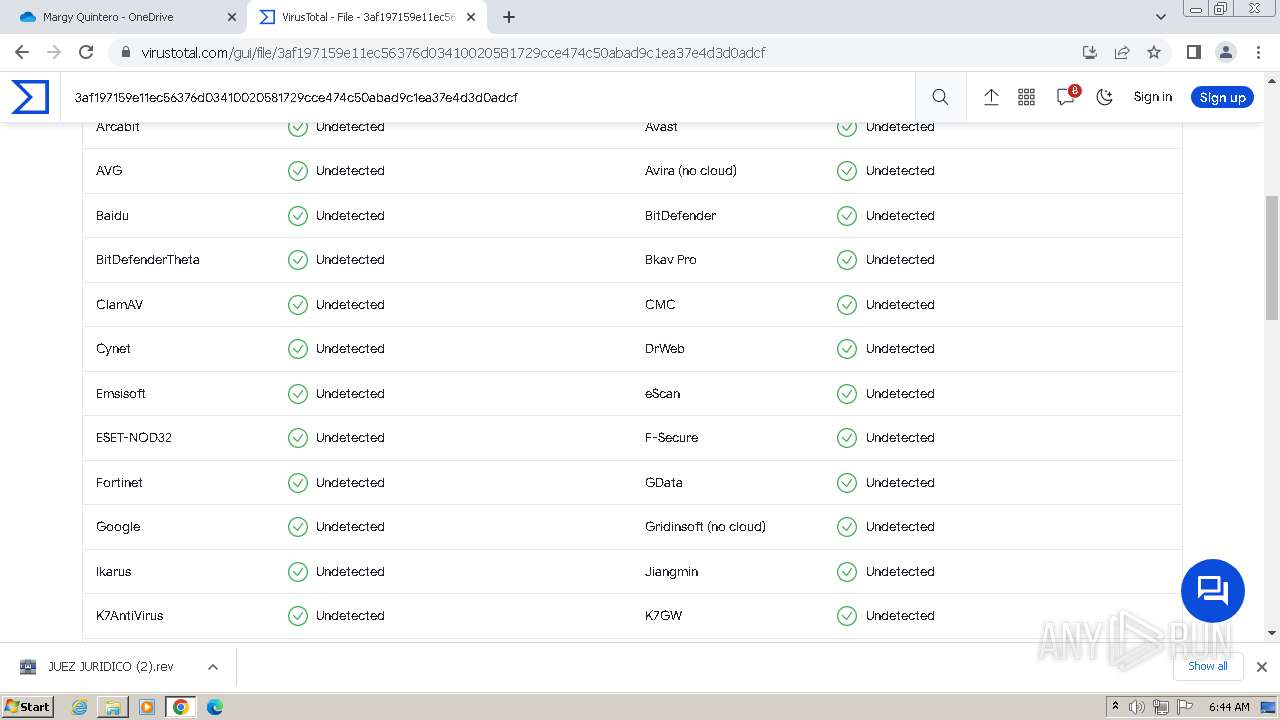The height and width of the screenshot is (720, 1280).
Task: Click the volume speaker tray icon
Action: [1137, 707]
